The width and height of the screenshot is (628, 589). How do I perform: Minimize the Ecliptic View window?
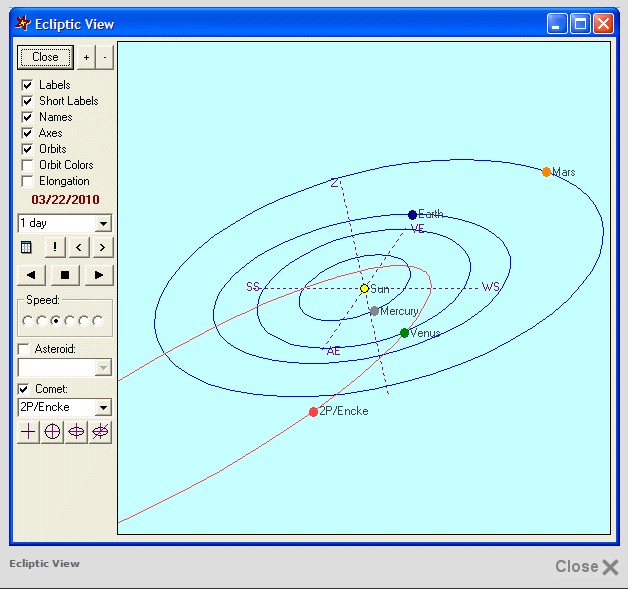click(557, 23)
